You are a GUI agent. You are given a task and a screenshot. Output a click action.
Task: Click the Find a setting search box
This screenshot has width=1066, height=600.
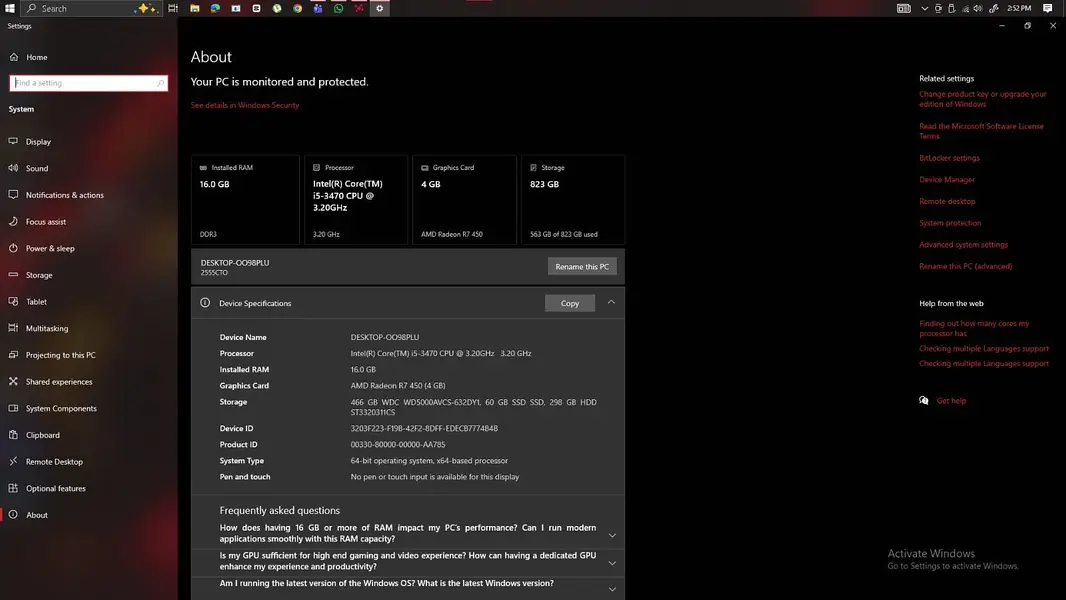click(88, 83)
